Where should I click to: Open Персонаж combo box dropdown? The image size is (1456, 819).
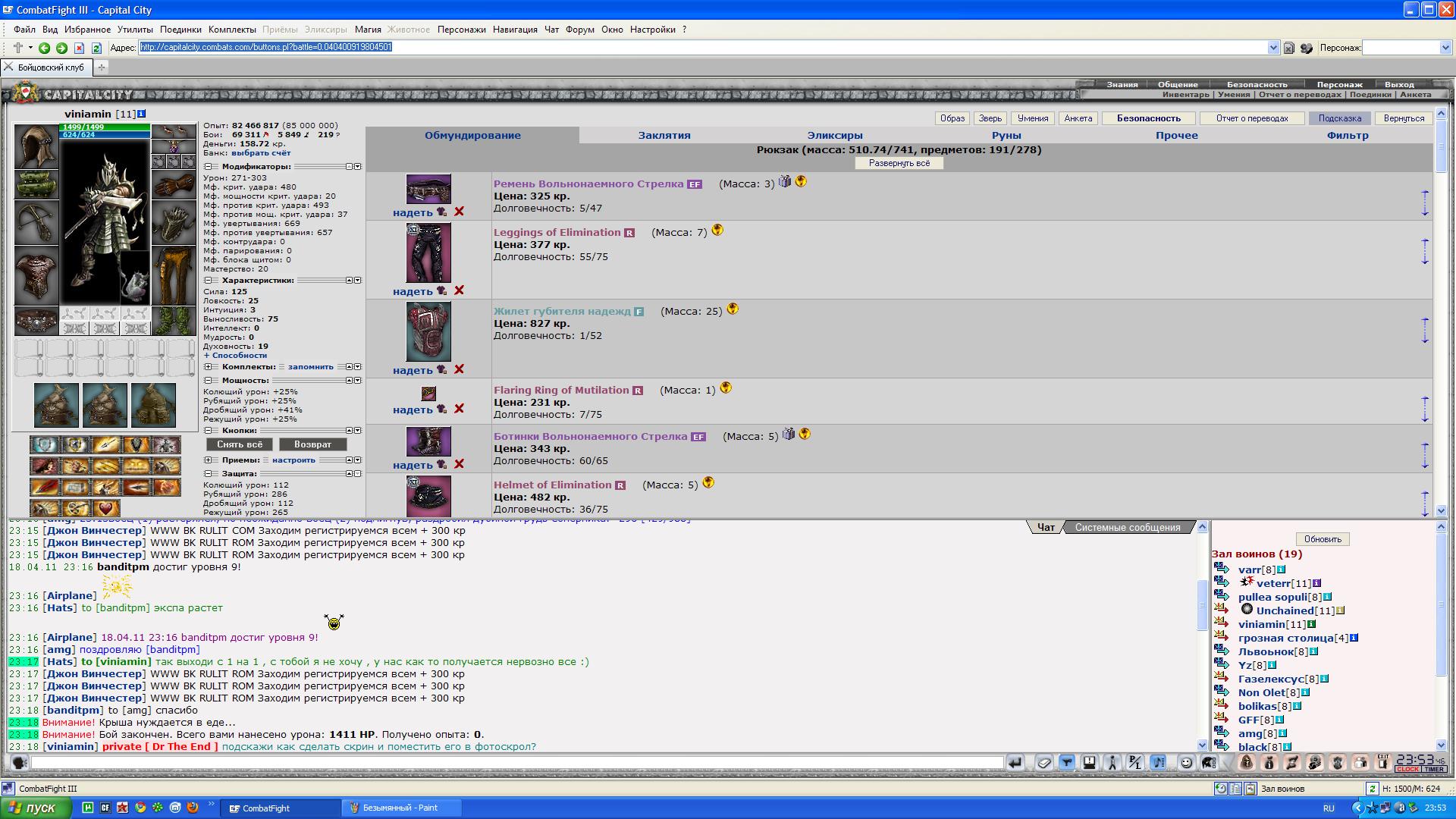tap(1445, 48)
